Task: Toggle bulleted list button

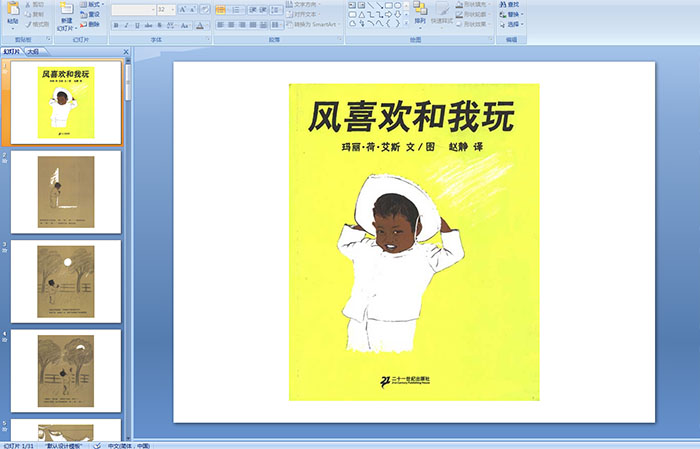Action: 221,10
